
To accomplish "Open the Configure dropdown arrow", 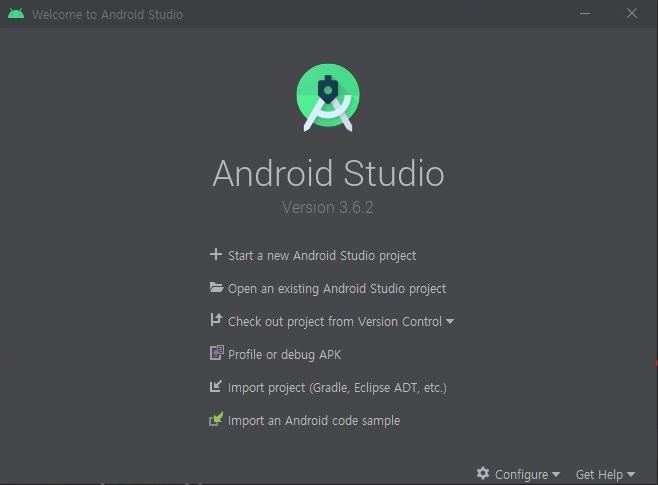I will (556, 475).
